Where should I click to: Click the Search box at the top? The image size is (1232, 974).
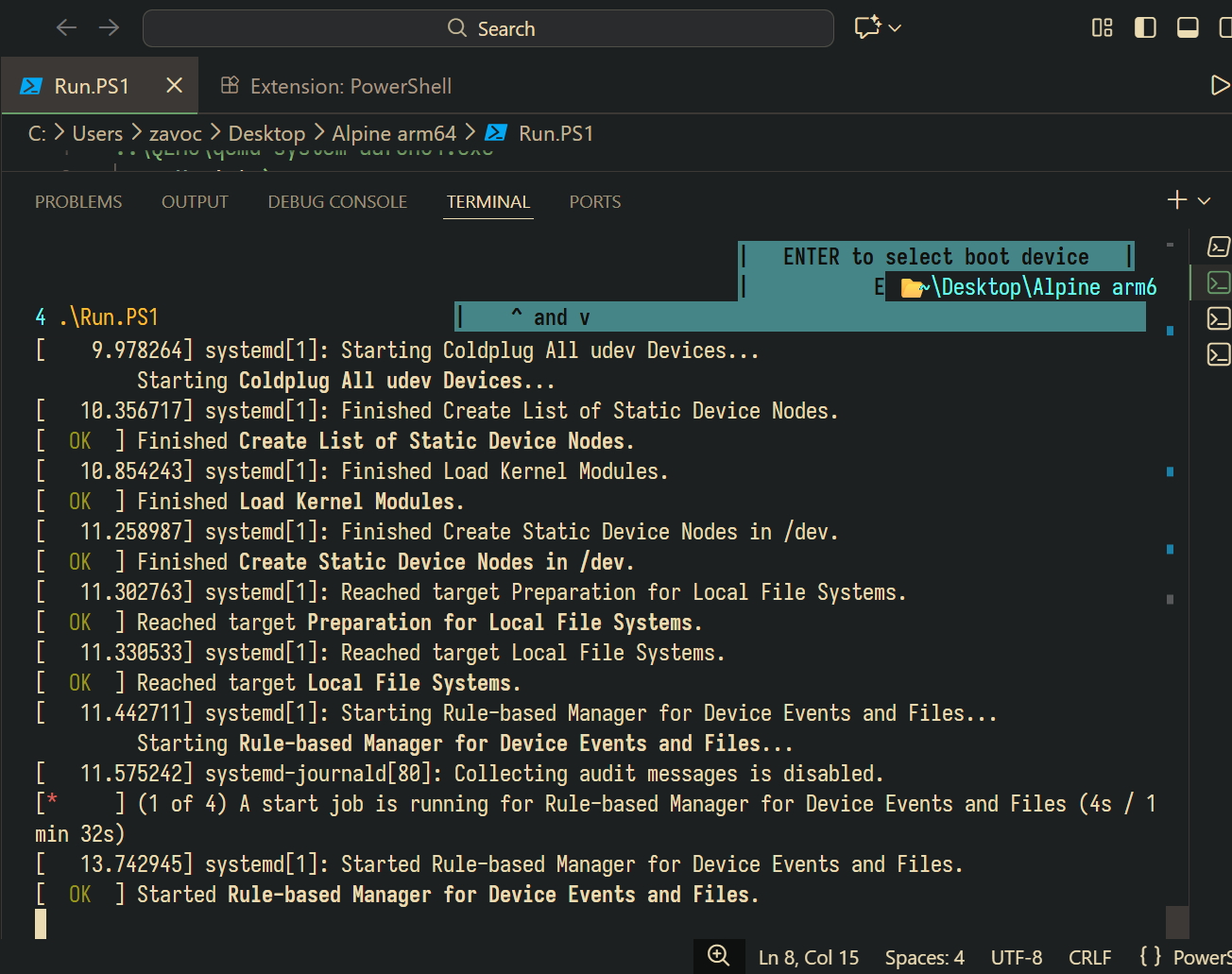click(488, 27)
